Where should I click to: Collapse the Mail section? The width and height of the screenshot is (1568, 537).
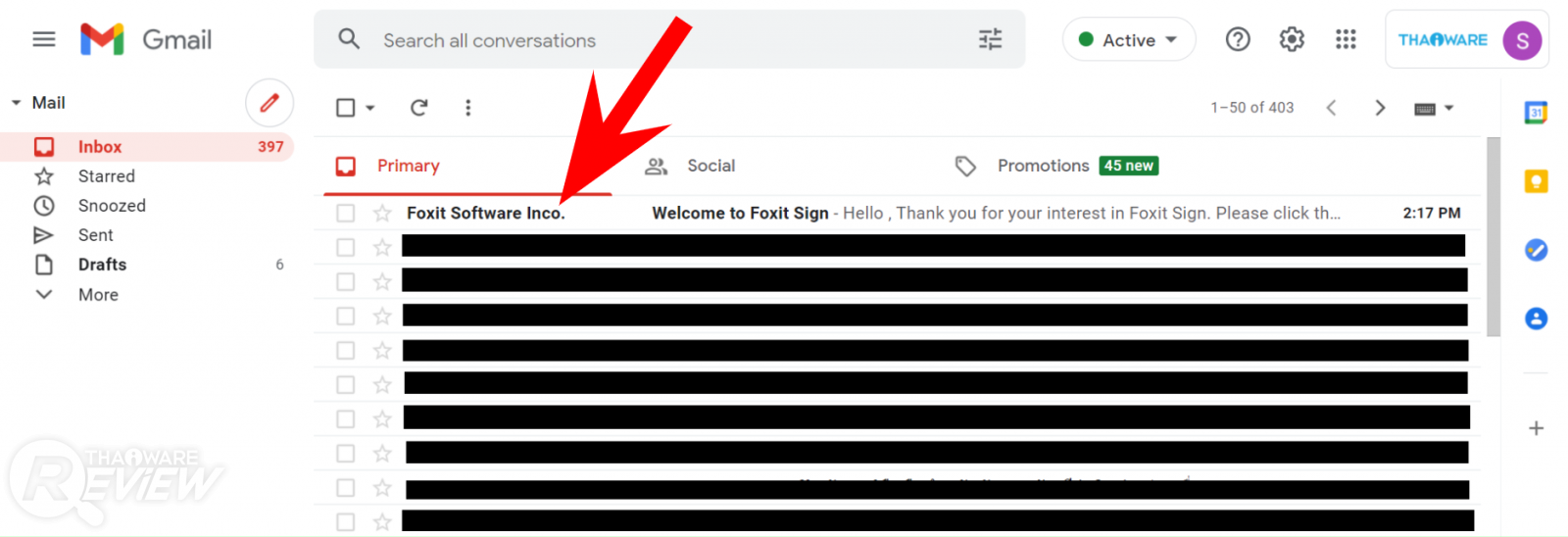point(16,103)
